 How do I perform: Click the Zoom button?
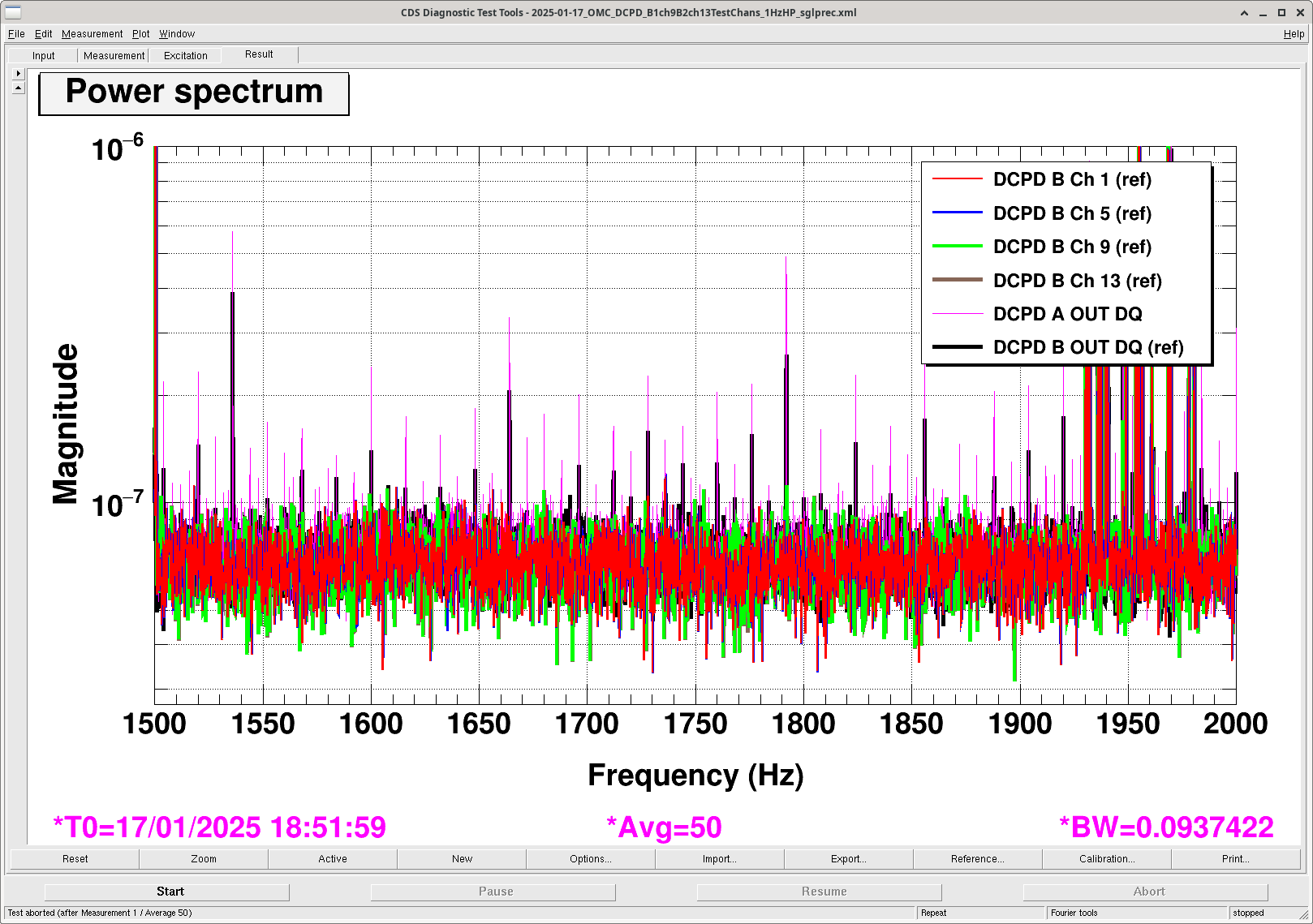tap(204, 859)
